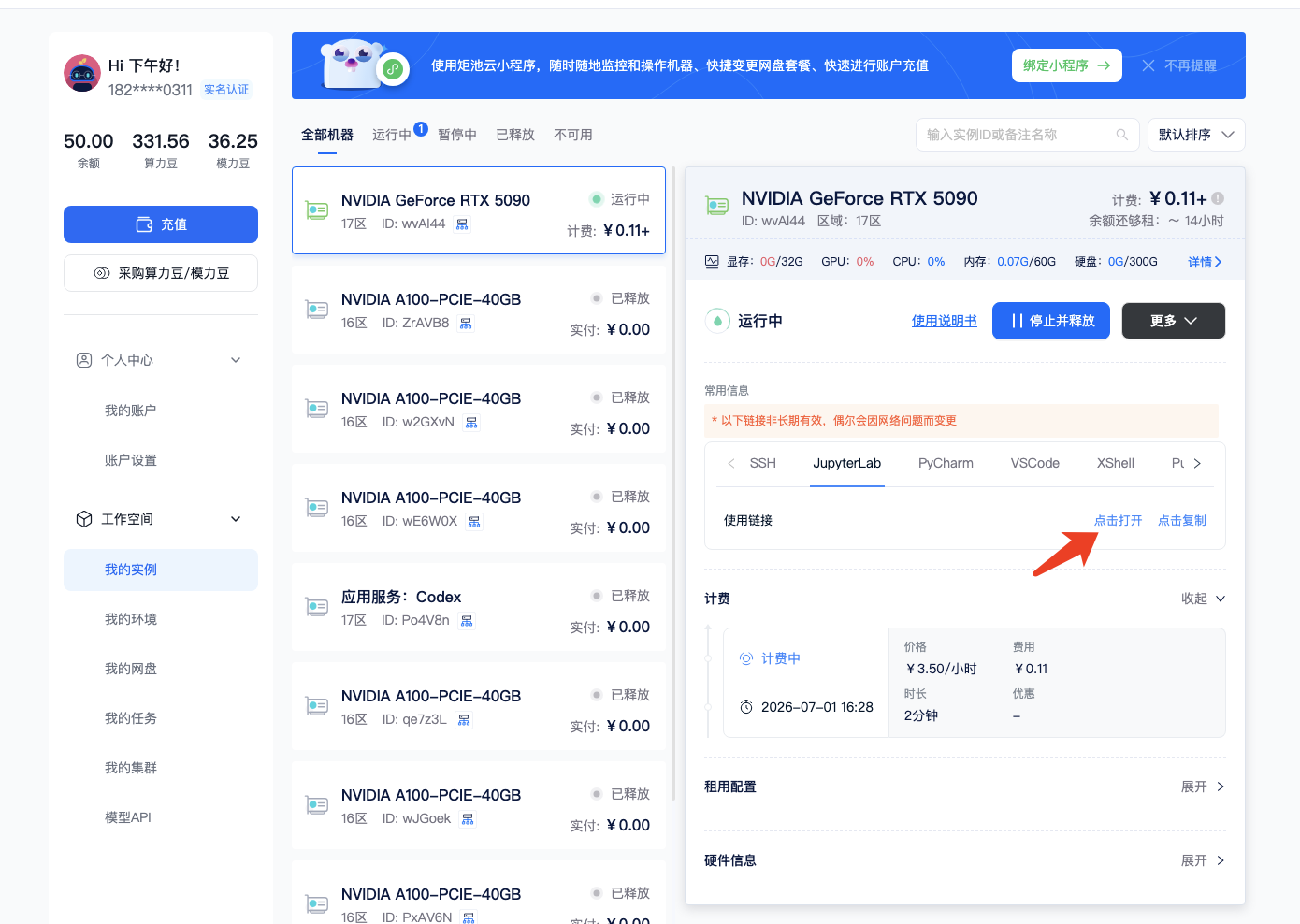Image resolution: width=1300 pixels, height=924 pixels.
Task: Switch to 全部机器 tab
Action: click(327, 135)
